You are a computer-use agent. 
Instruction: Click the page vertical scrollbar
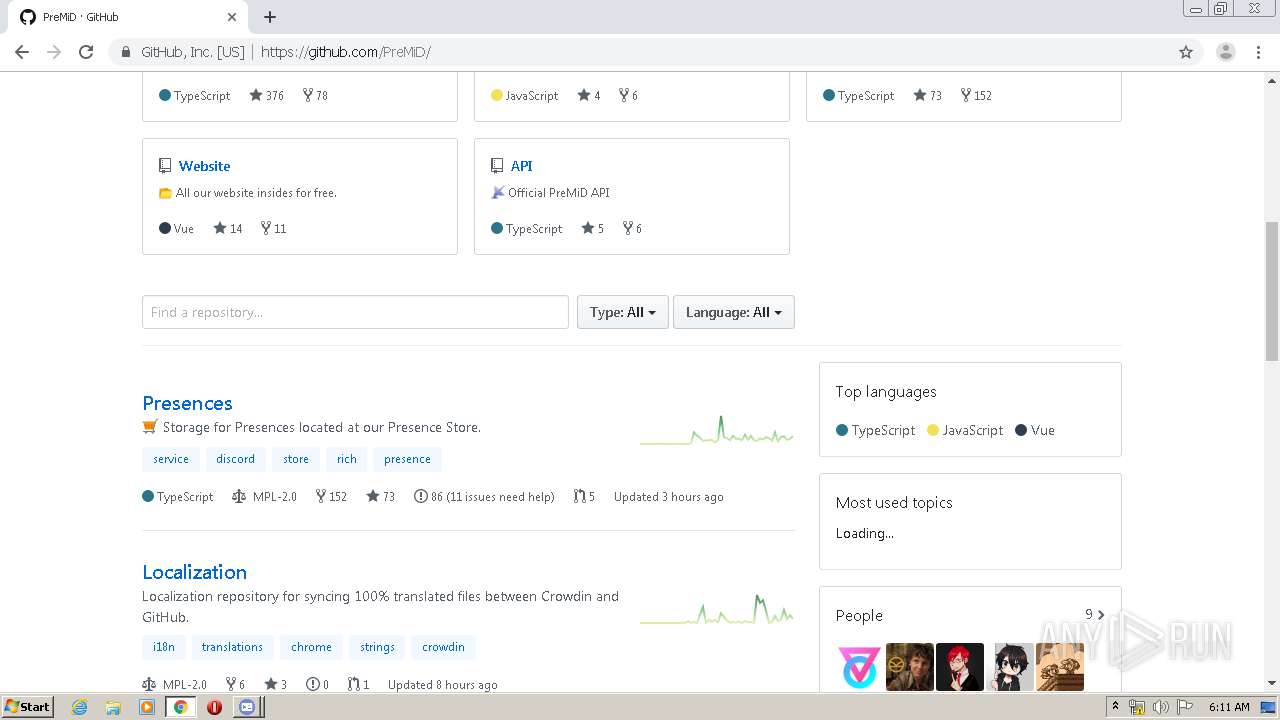[1272, 290]
